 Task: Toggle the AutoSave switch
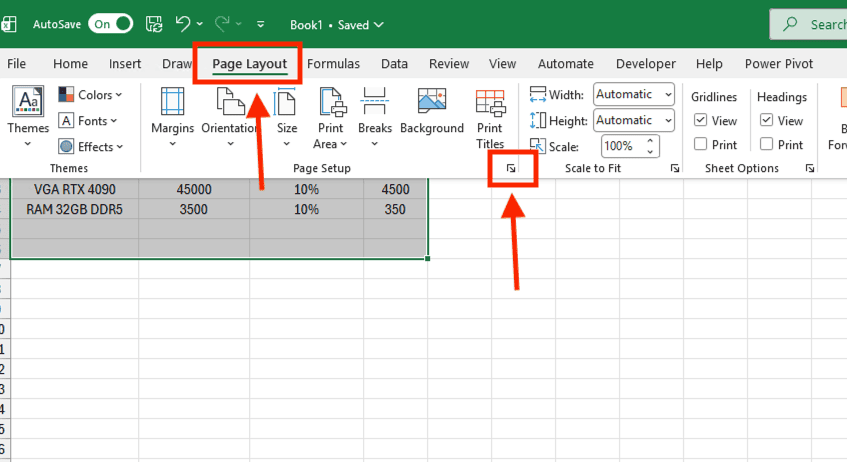coord(111,24)
